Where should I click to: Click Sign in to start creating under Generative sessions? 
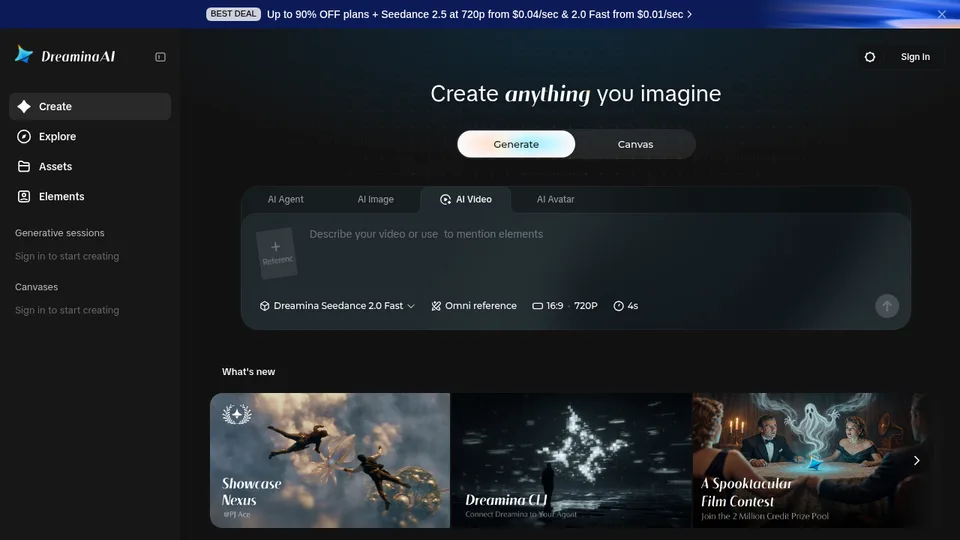tap(67, 257)
